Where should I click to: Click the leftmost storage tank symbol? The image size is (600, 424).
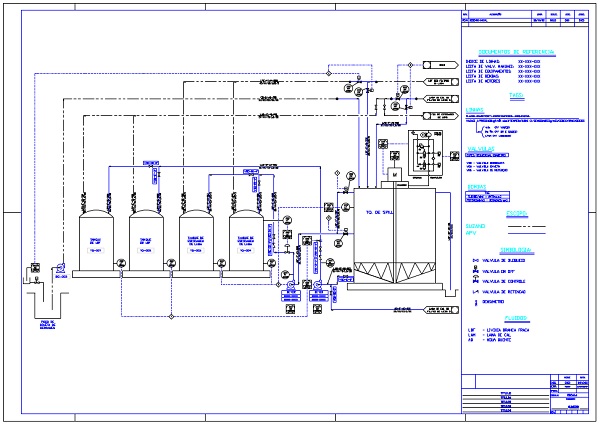[96, 242]
